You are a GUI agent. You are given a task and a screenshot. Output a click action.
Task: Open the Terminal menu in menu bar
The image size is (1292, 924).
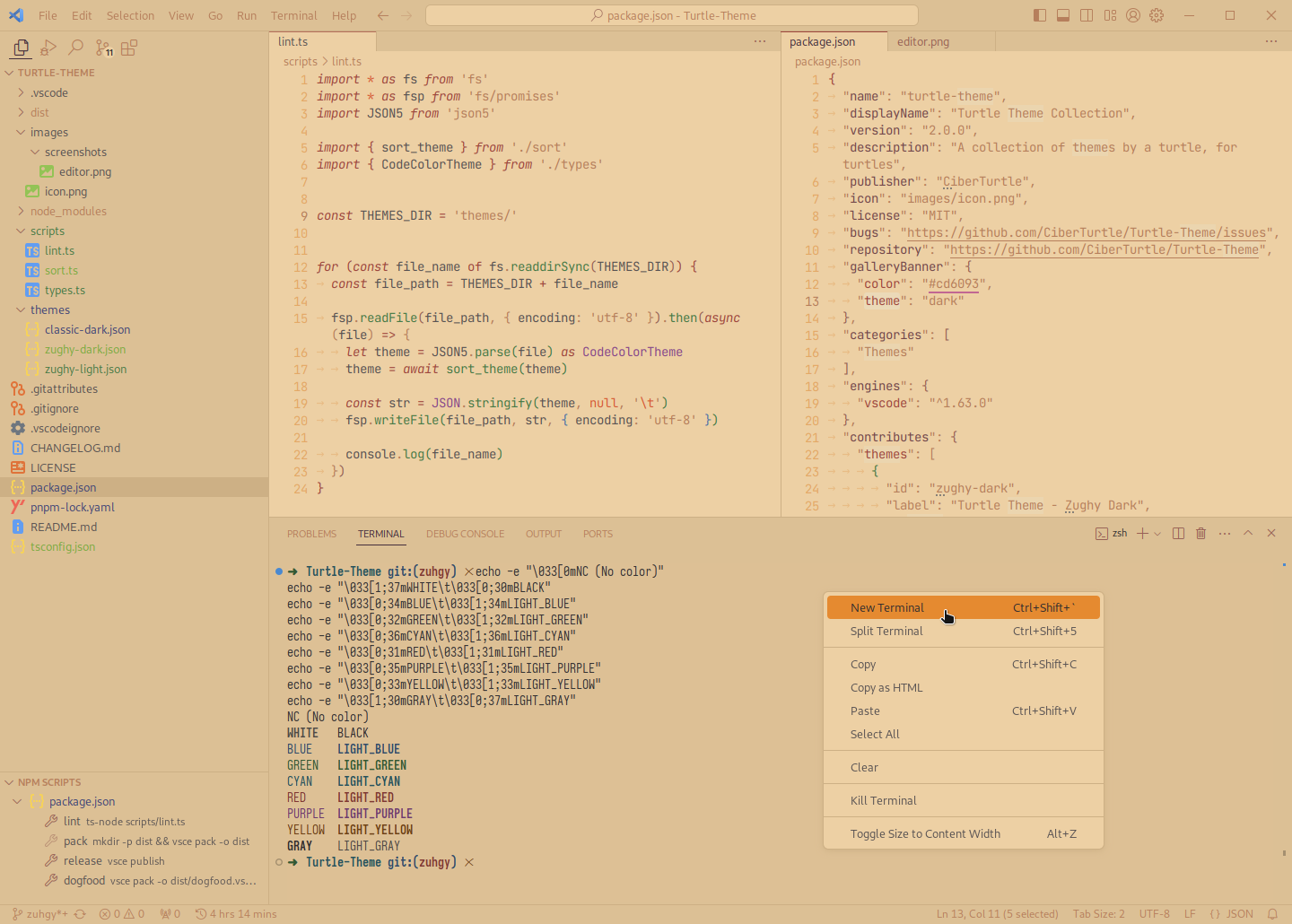click(x=294, y=15)
